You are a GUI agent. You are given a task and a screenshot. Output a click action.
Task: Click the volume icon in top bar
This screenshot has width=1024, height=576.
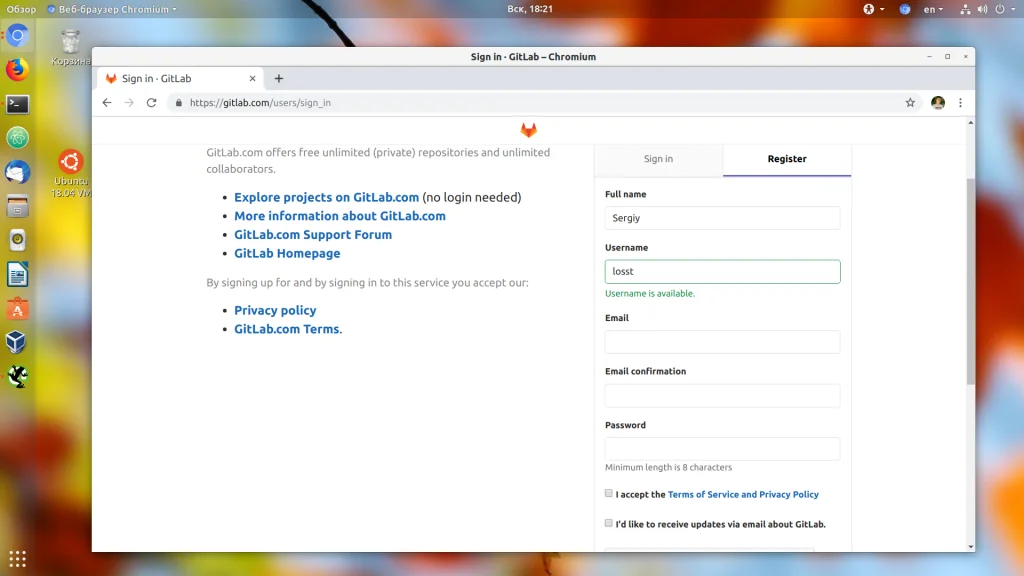point(982,9)
